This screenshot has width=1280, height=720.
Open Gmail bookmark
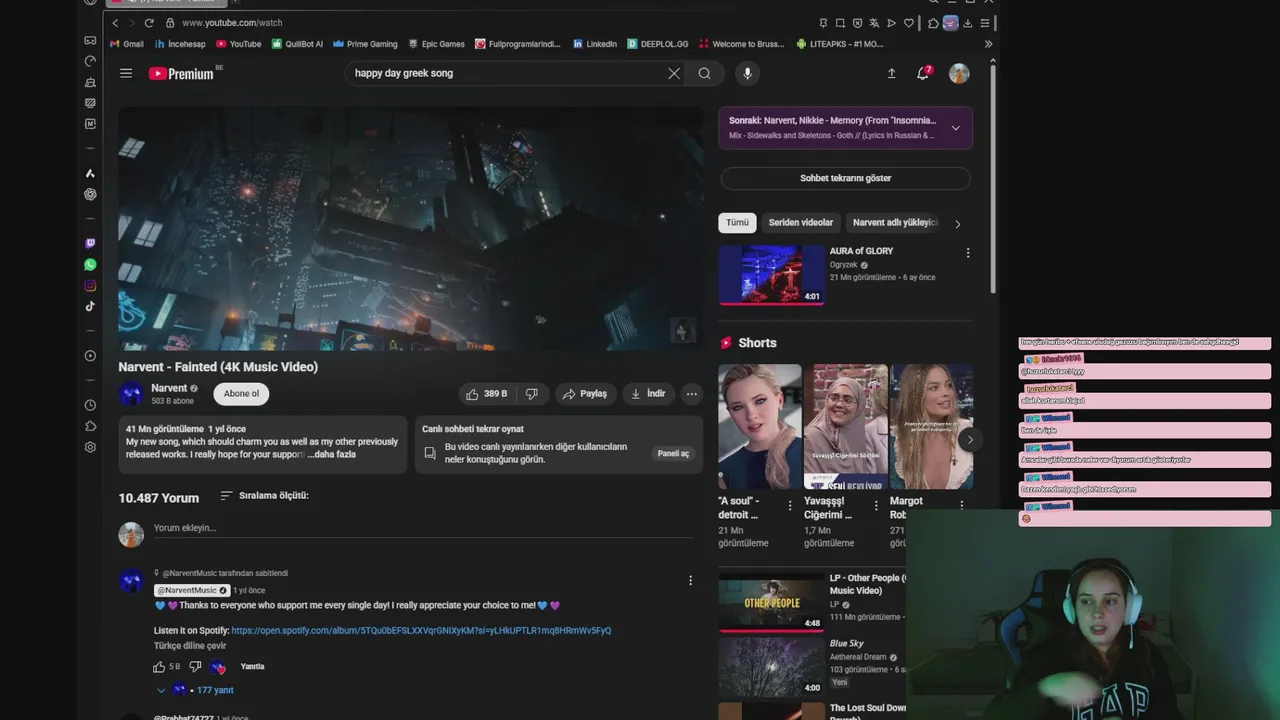pos(126,44)
